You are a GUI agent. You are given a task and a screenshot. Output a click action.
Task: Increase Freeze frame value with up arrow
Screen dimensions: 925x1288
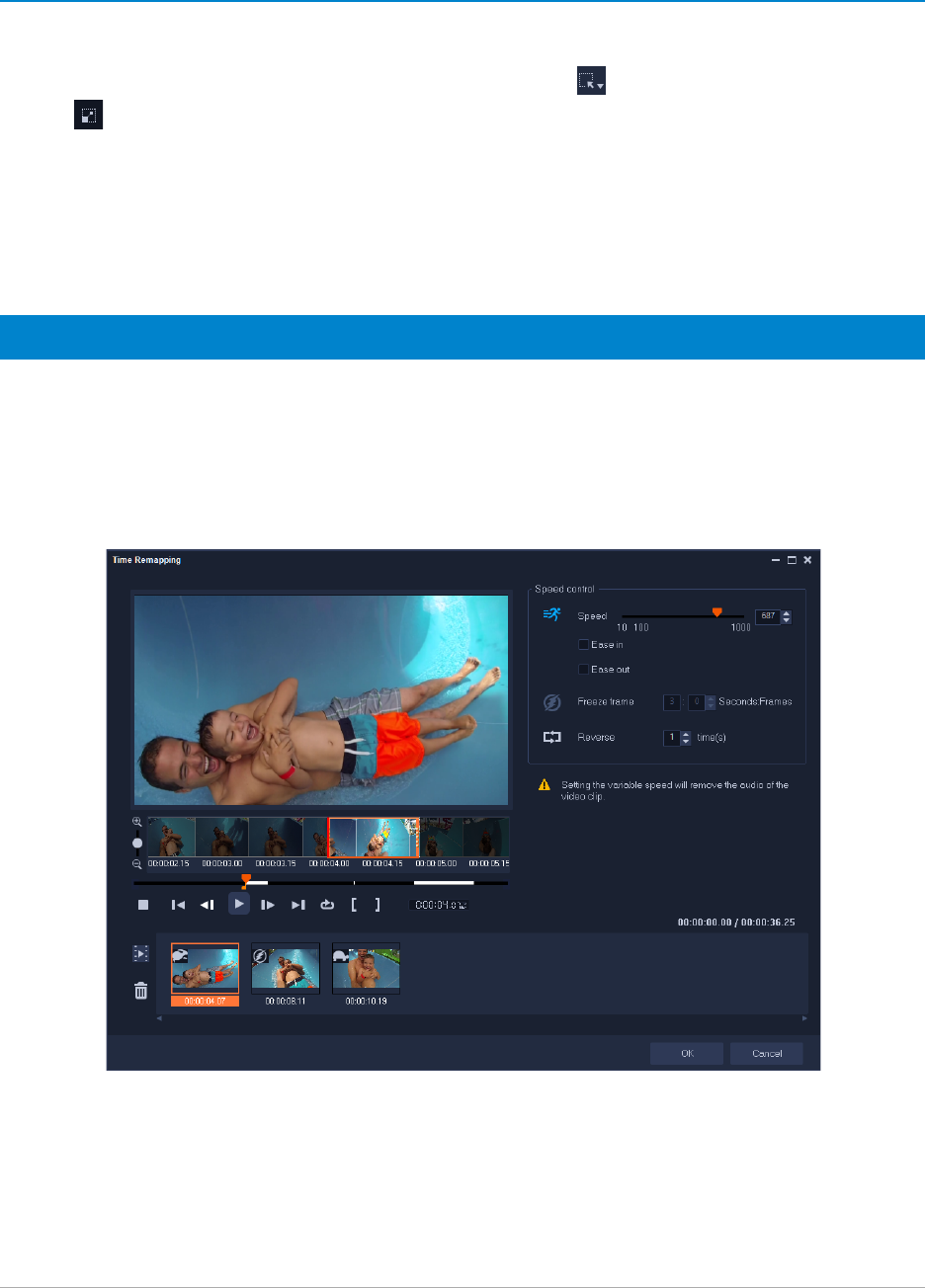(x=711, y=698)
